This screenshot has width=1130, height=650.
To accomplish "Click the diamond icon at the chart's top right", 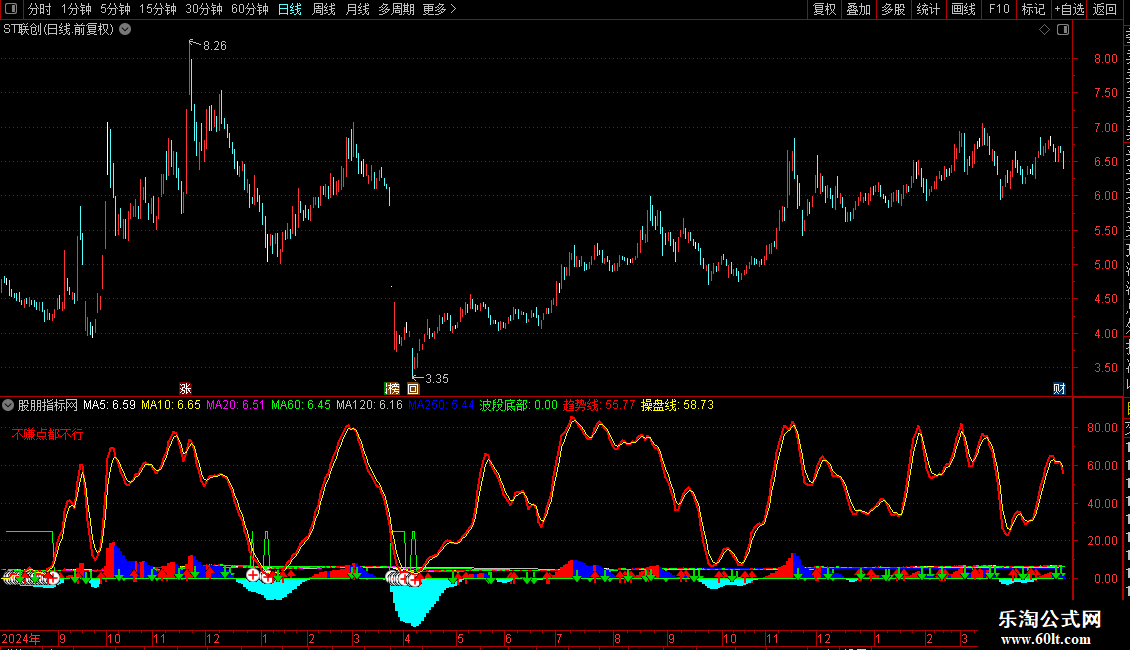I will (1044, 30).
